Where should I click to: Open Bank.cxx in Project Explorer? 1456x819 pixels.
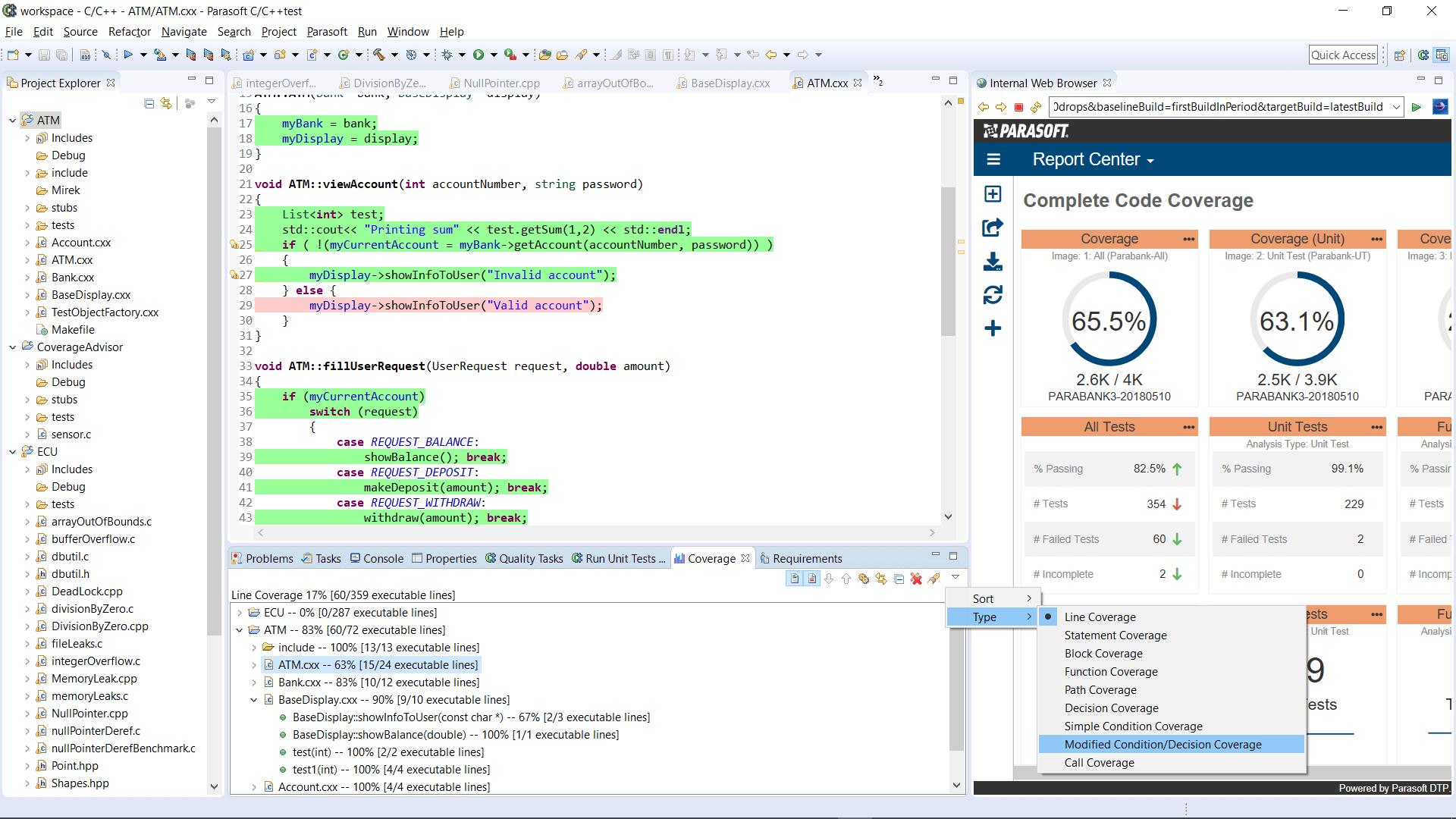(x=73, y=278)
